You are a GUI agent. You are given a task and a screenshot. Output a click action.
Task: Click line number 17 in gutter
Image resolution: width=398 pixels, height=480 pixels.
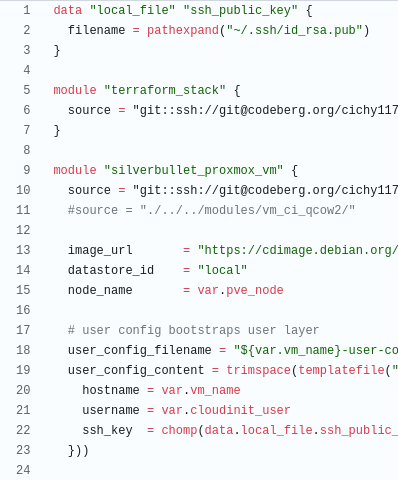click(23, 330)
